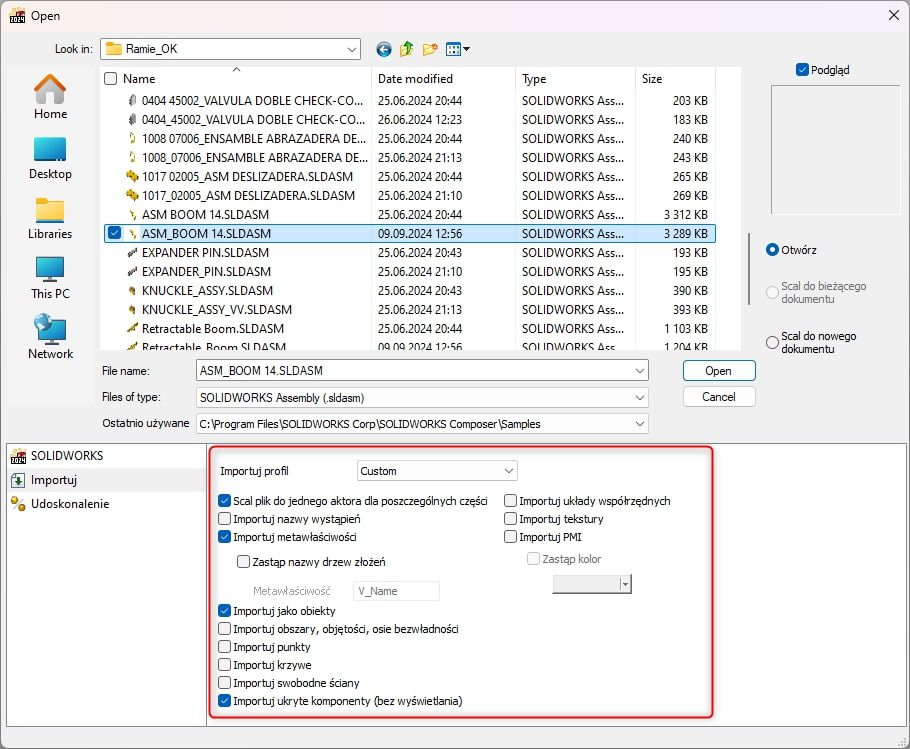Enable Importuj nazwy wystąpień

[x=225, y=519]
